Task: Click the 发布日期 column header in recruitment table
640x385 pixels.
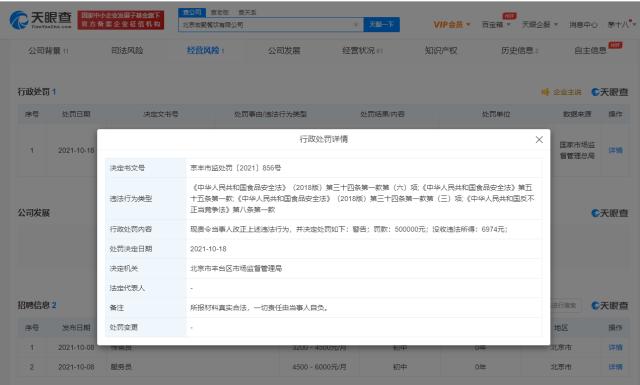Action: pyautogui.click(x=76, y=327)
